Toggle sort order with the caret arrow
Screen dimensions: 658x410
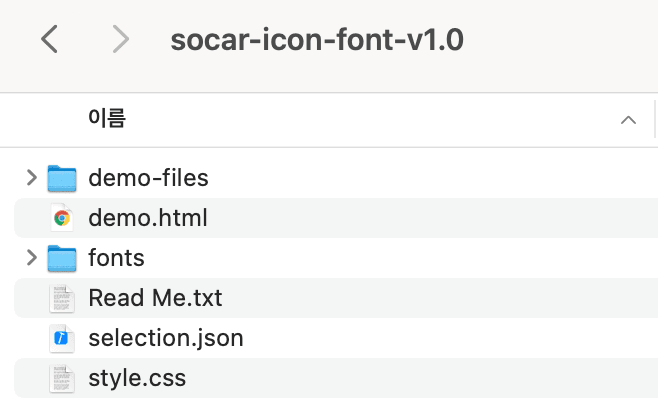628,120
